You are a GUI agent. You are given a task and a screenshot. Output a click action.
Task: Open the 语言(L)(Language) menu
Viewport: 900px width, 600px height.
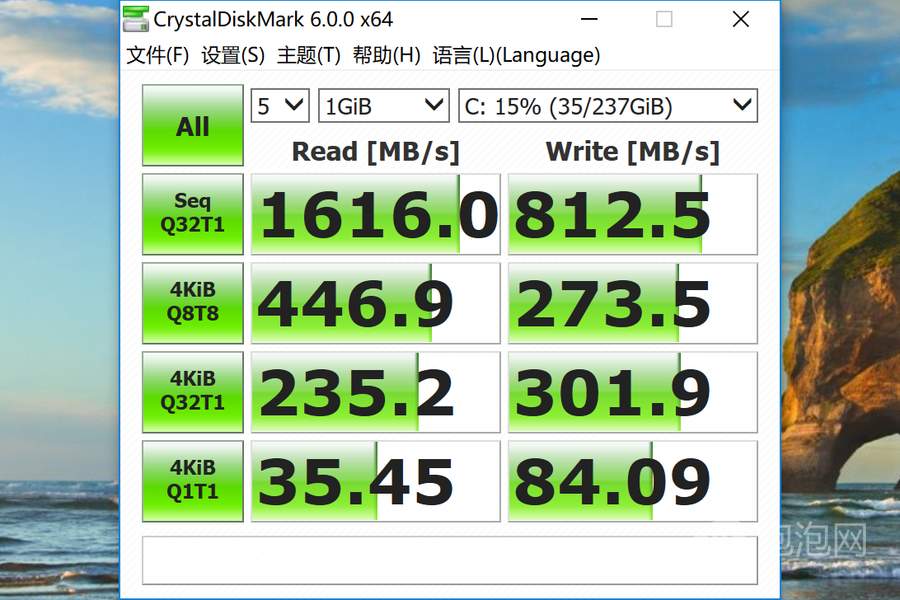coord(516,56)
